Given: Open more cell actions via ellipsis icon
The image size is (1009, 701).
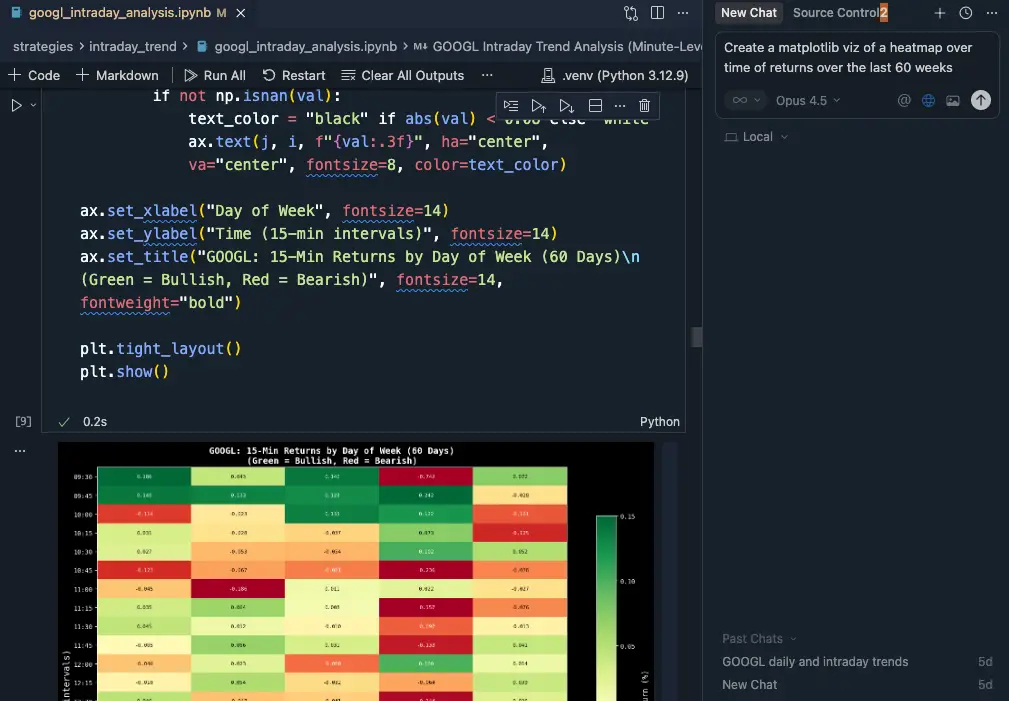Looking at the screenshot, I should [619, 105].
